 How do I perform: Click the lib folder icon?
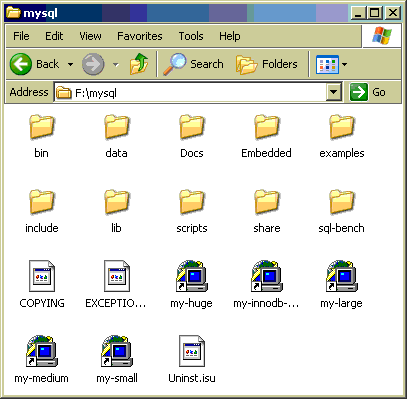[116, 202]
